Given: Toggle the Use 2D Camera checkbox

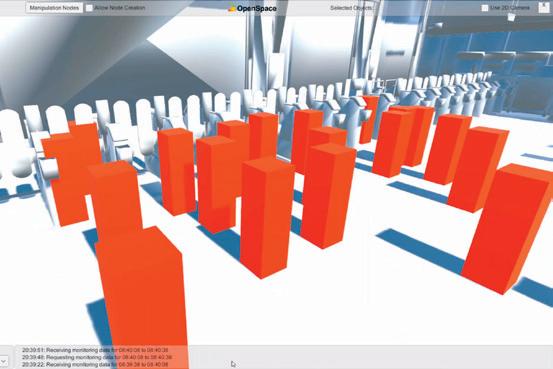Looking at the screenshot, I should (485, 8).
